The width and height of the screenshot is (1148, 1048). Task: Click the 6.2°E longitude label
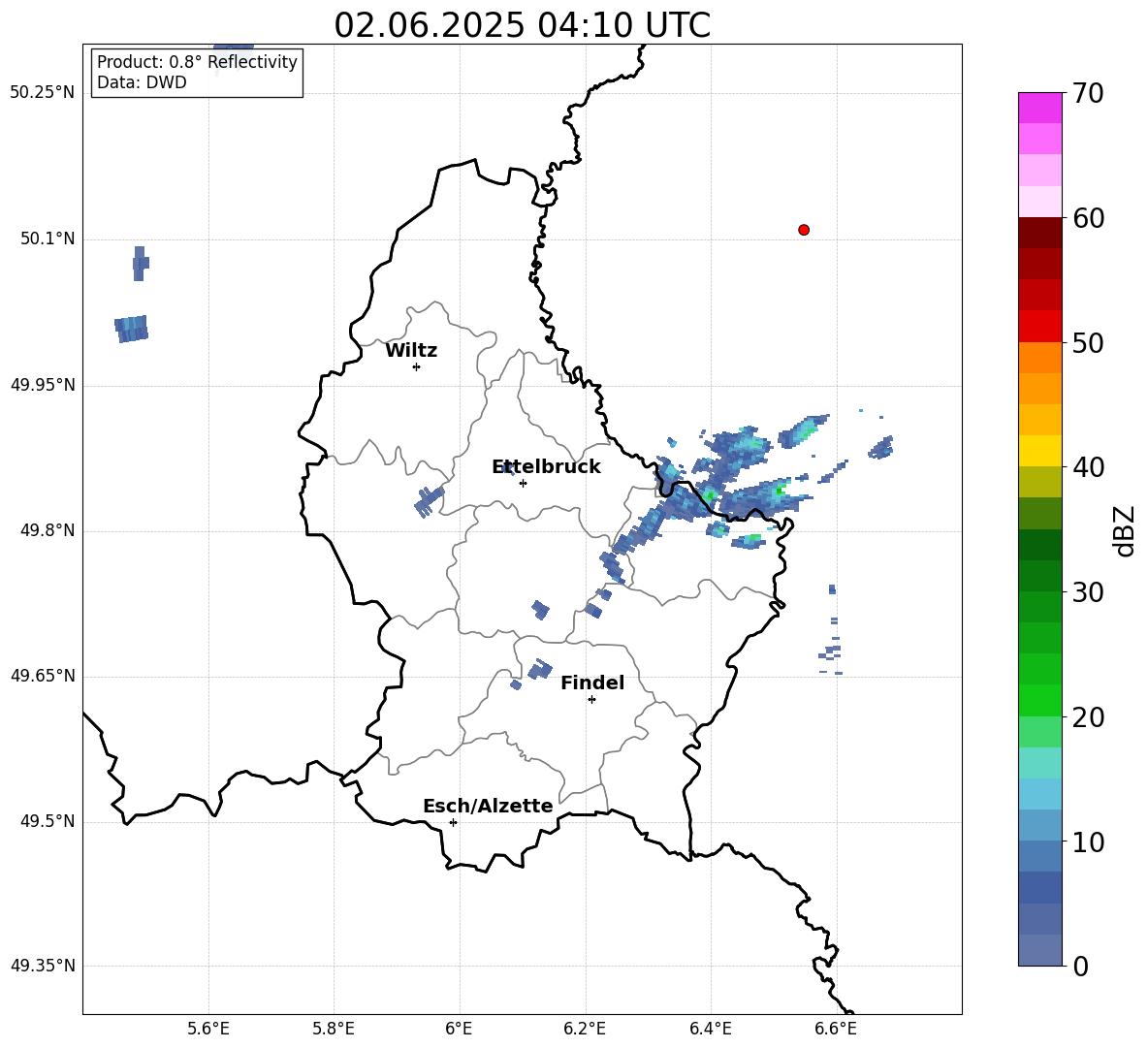[585, 1029]
